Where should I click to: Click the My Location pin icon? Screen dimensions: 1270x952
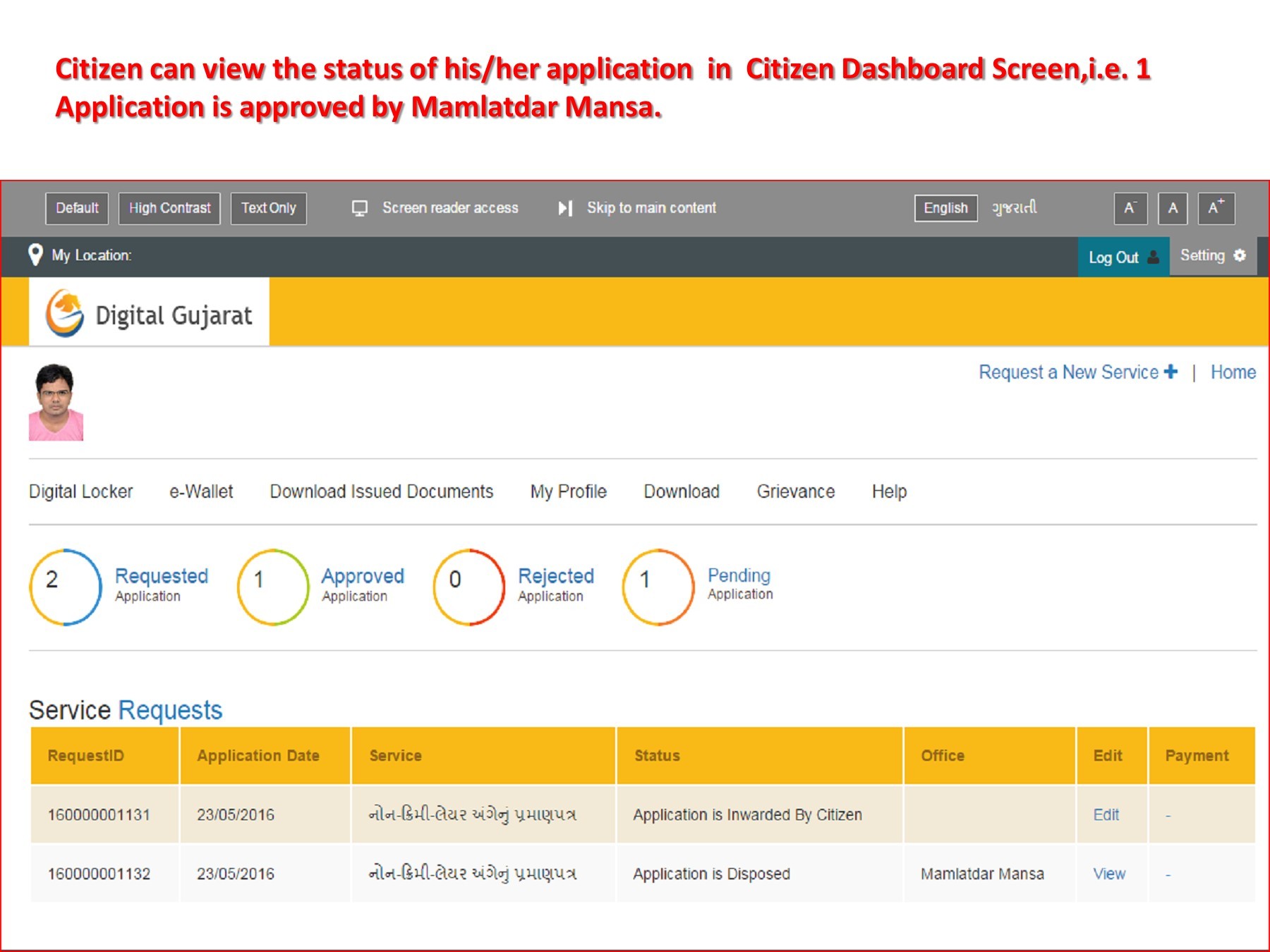(35, 255)
